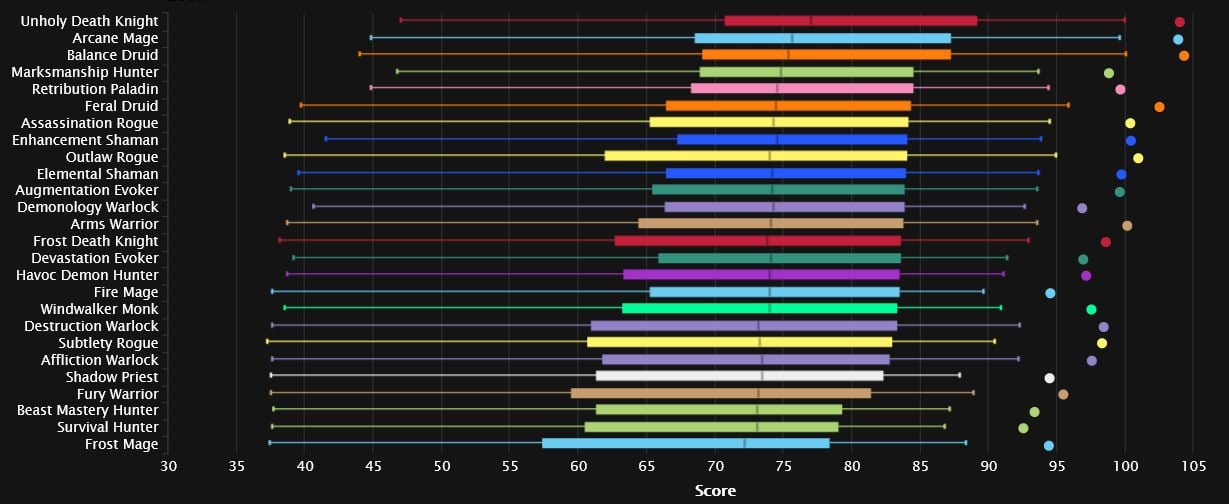
Task: Click the 105 tick on the score axis
Action: click(1193, 466)
